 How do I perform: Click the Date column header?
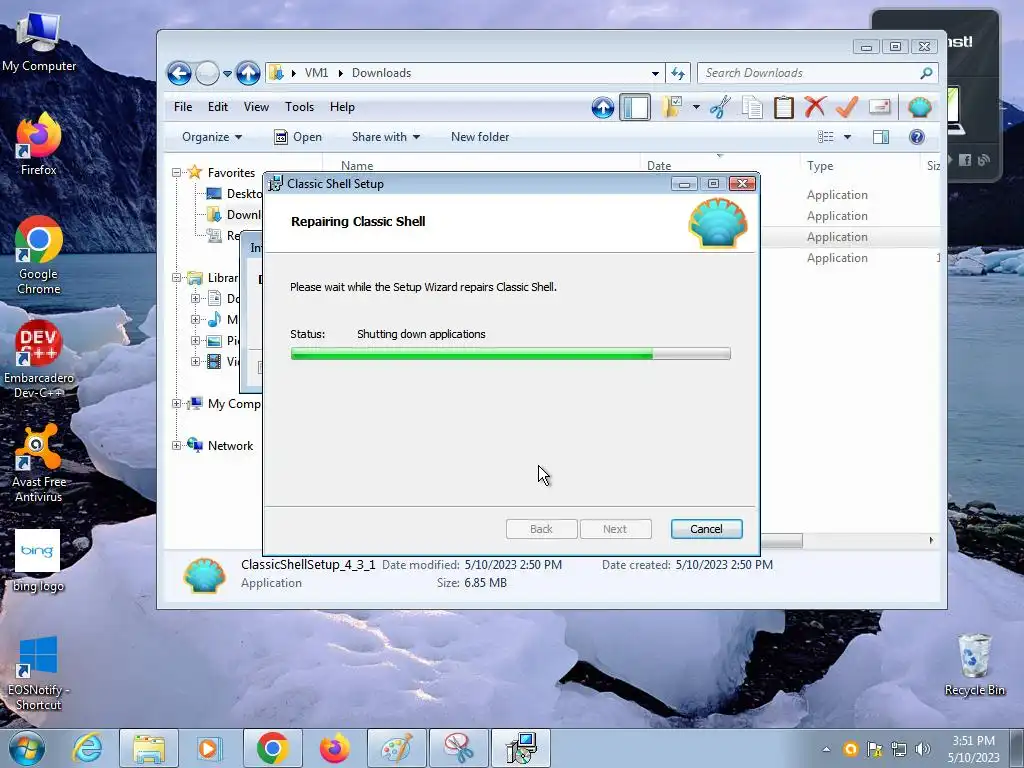pyautogui.click(x=719, y=166)
